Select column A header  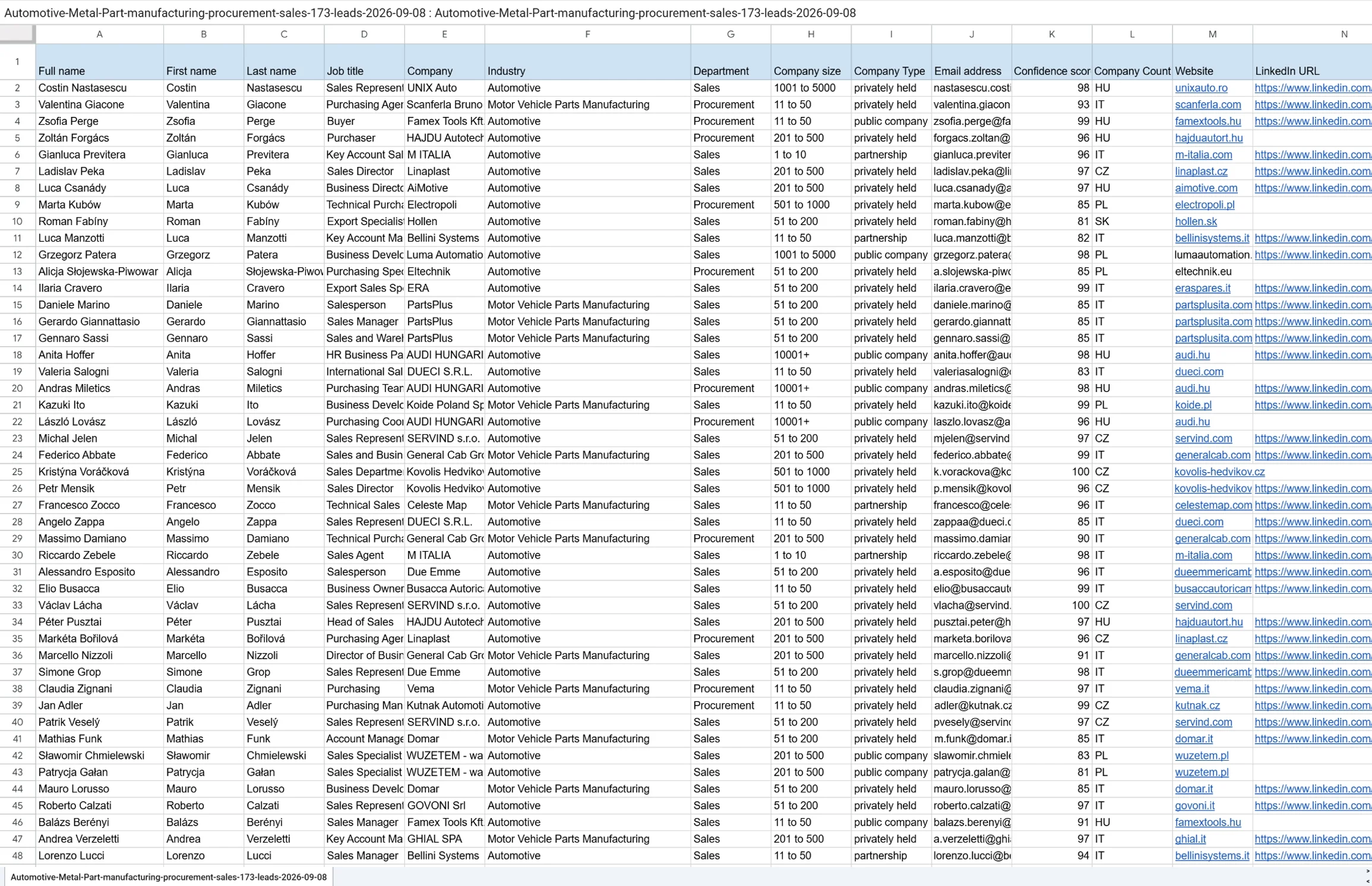tap(99, 34)
